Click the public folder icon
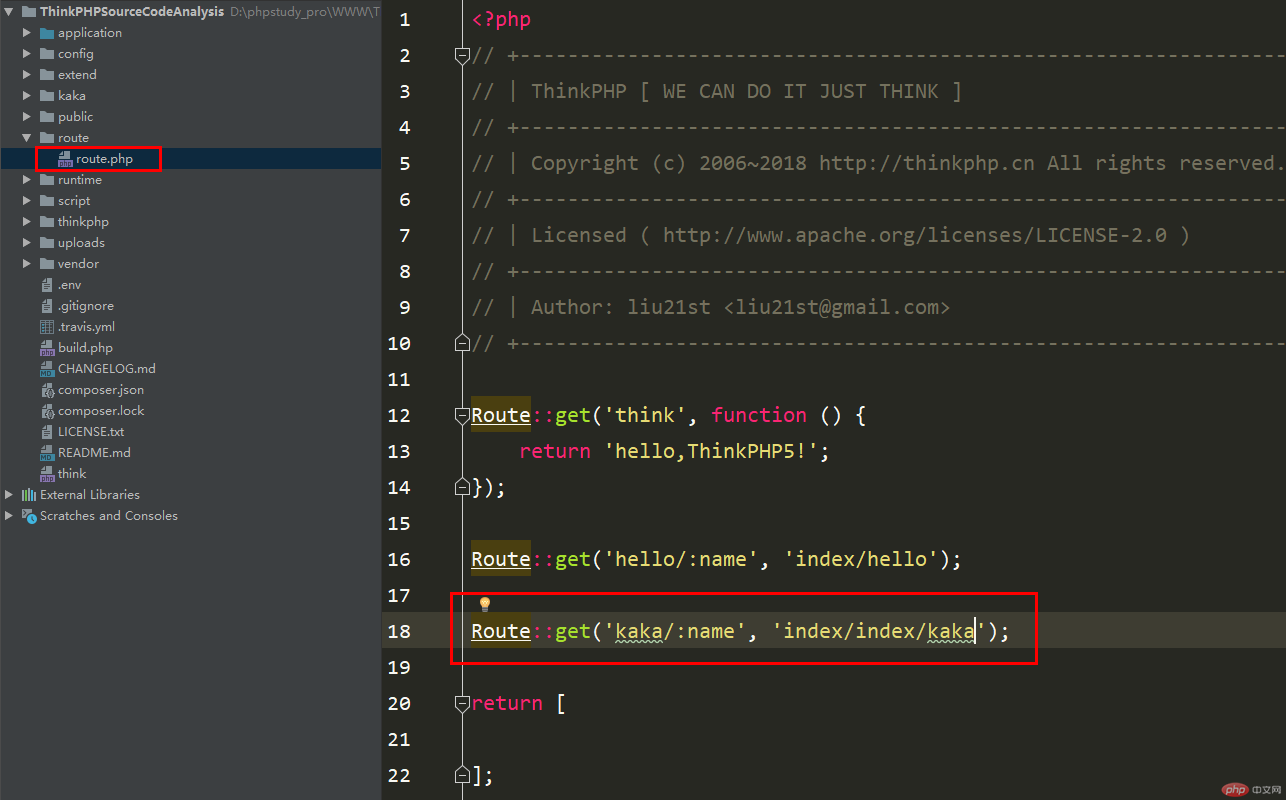This screenshot has width=1286, height=800. click(x=47, y=117)
